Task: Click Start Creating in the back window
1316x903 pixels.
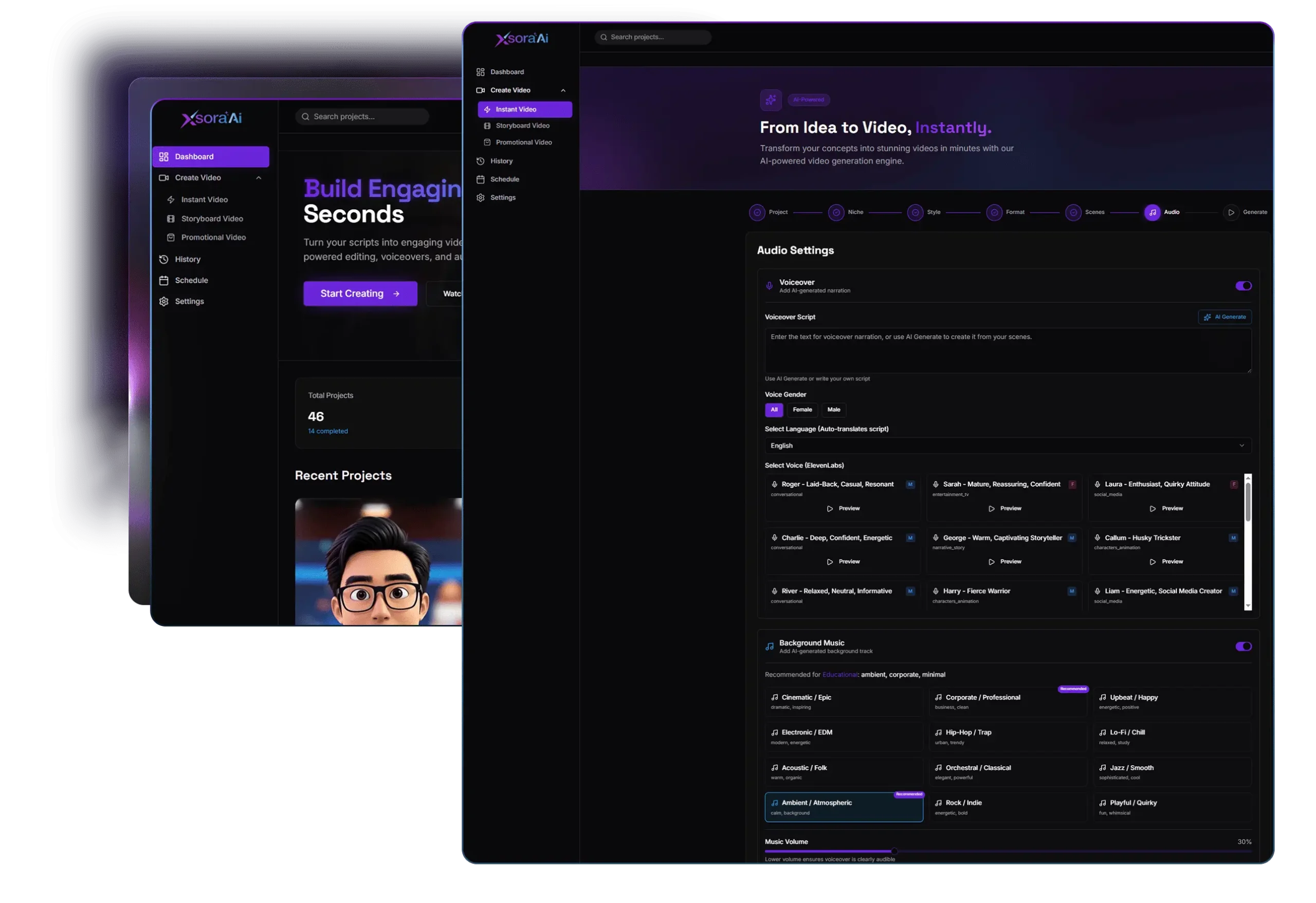Action: click(361, 294)
